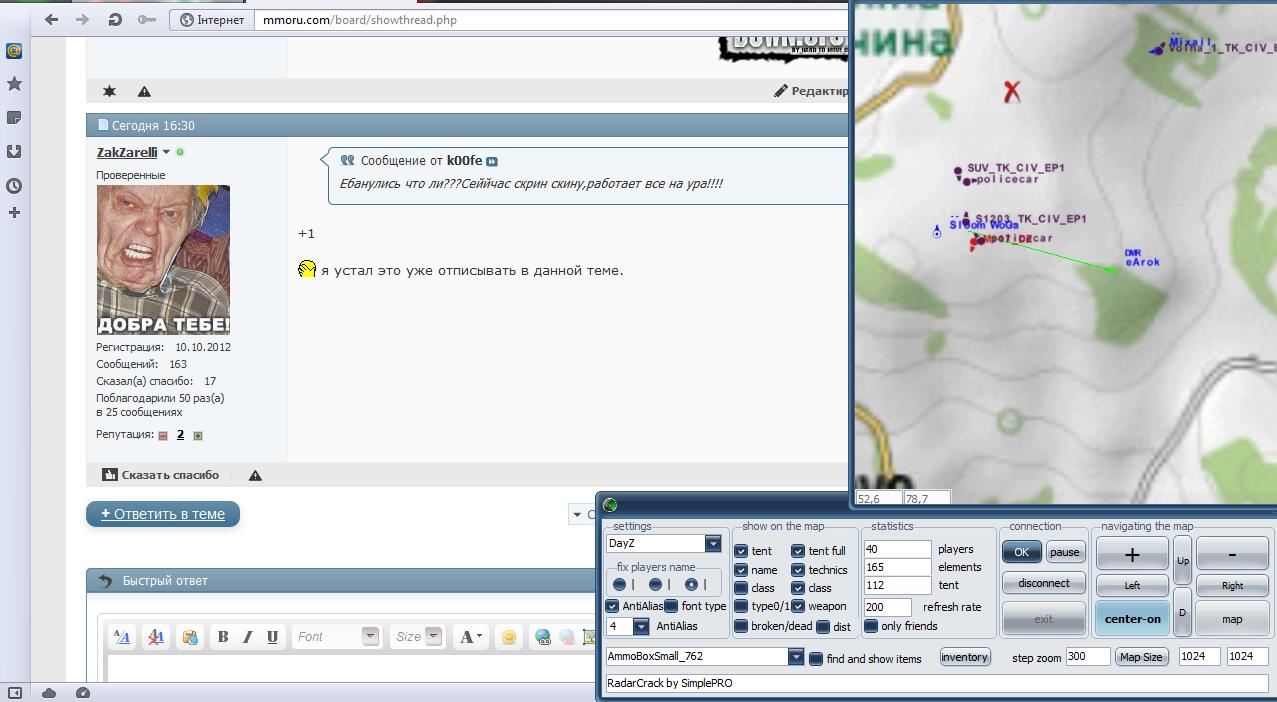Give positive reputation to ZakZarelli
The image size is (1277, 702).
click(198, 435)
